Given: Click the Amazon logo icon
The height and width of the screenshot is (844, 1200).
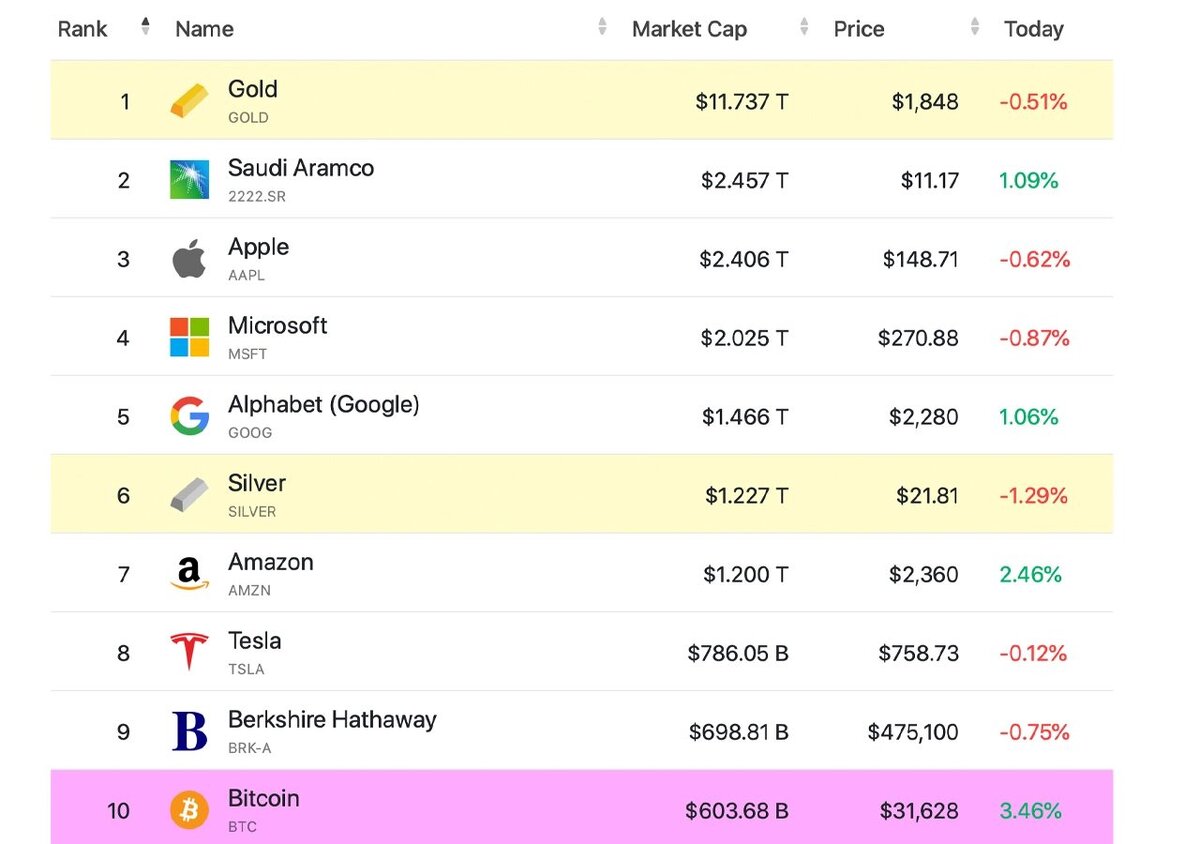Looking at the screenshot, I should tap(189, 574).
